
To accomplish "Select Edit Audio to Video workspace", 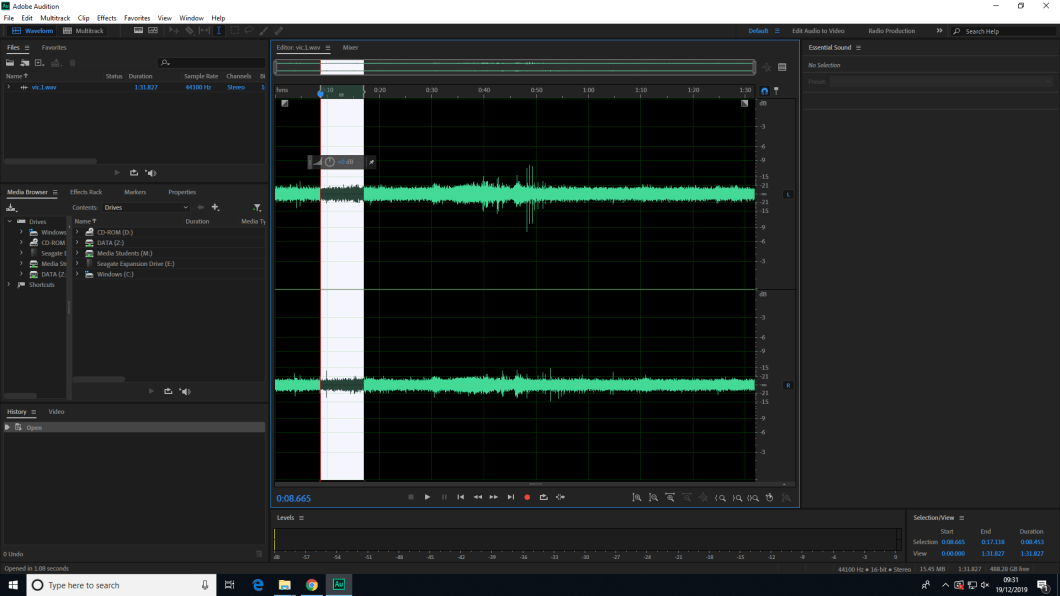I will [x=818, y=31].
